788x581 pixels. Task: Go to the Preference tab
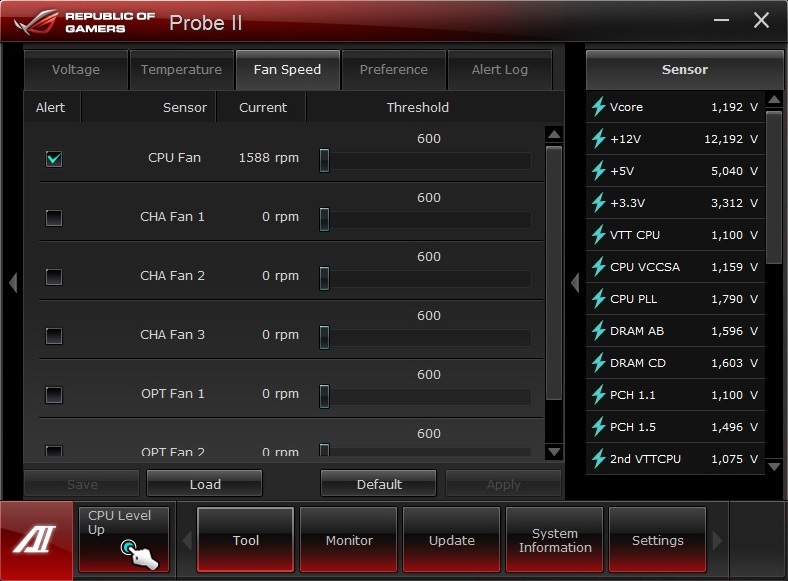[393, 70]
